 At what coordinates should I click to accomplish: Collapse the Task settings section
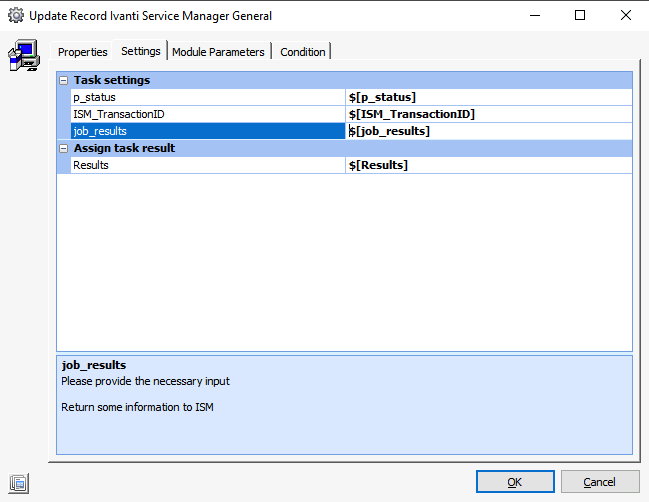(x=63, y=80)
